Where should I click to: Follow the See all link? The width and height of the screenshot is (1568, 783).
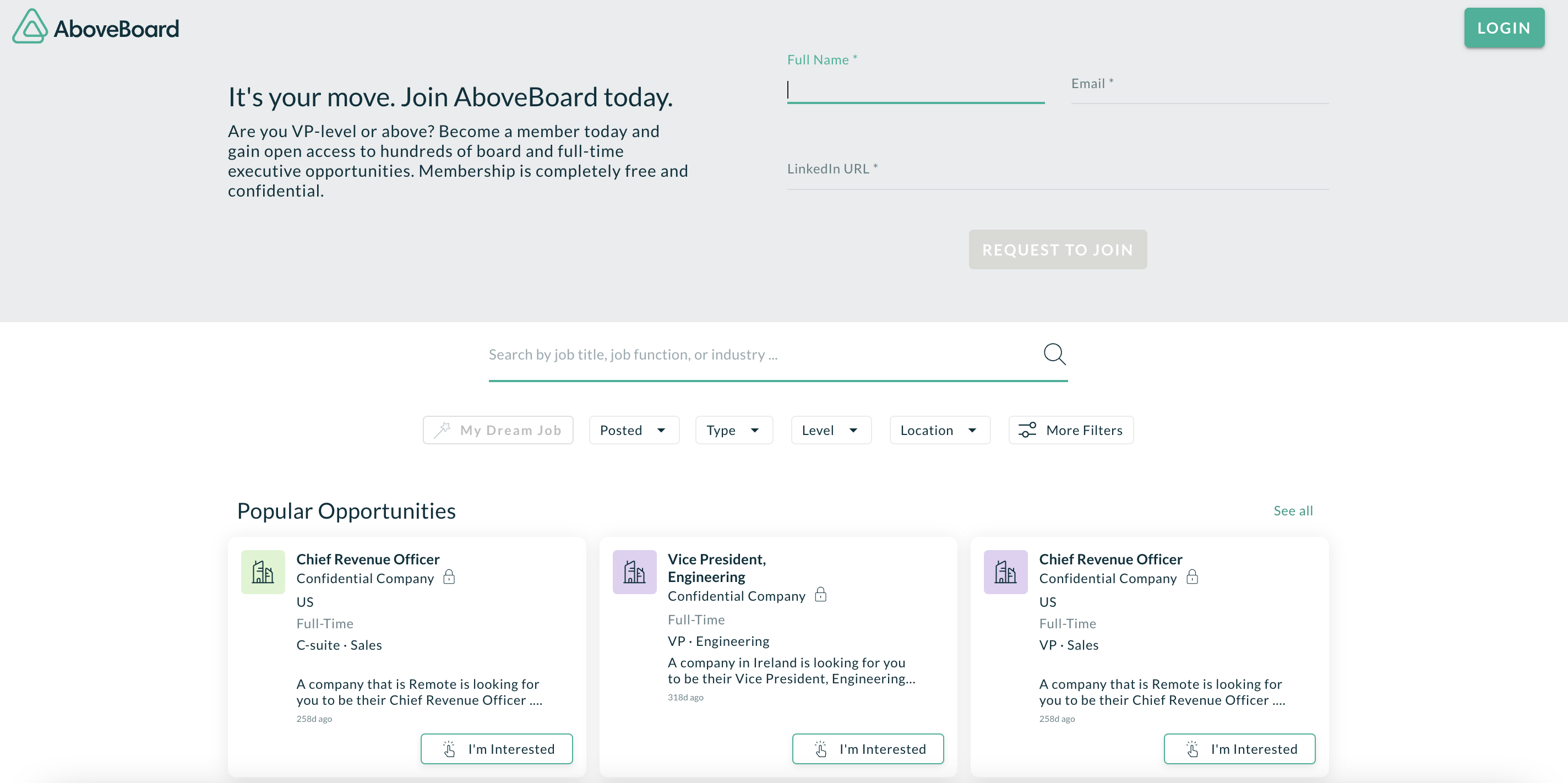1293,510
